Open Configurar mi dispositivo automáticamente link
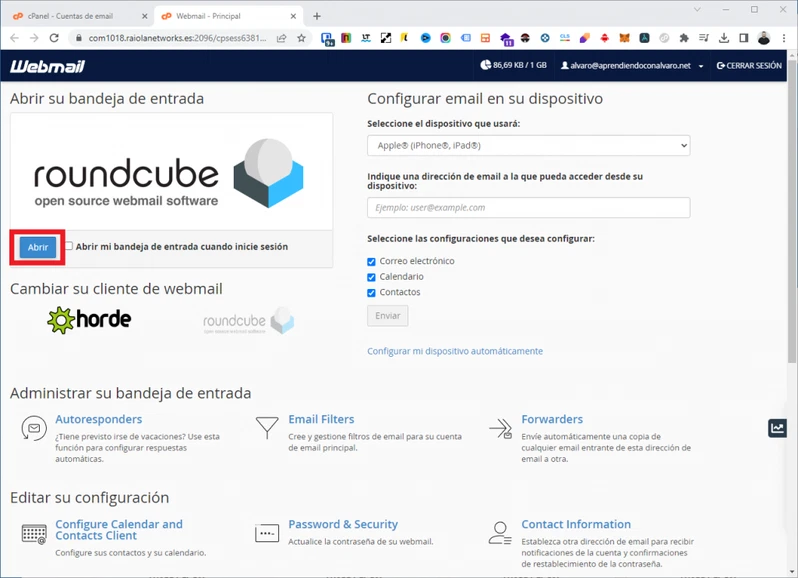This screenshot has width=798, height=578. pyautogui.click(x=455, y=351)
